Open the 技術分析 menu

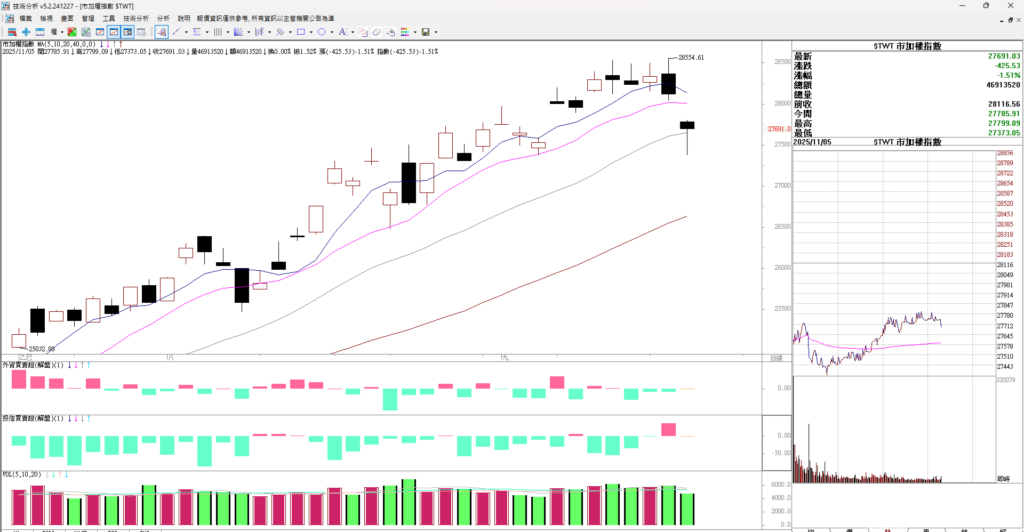136,18
